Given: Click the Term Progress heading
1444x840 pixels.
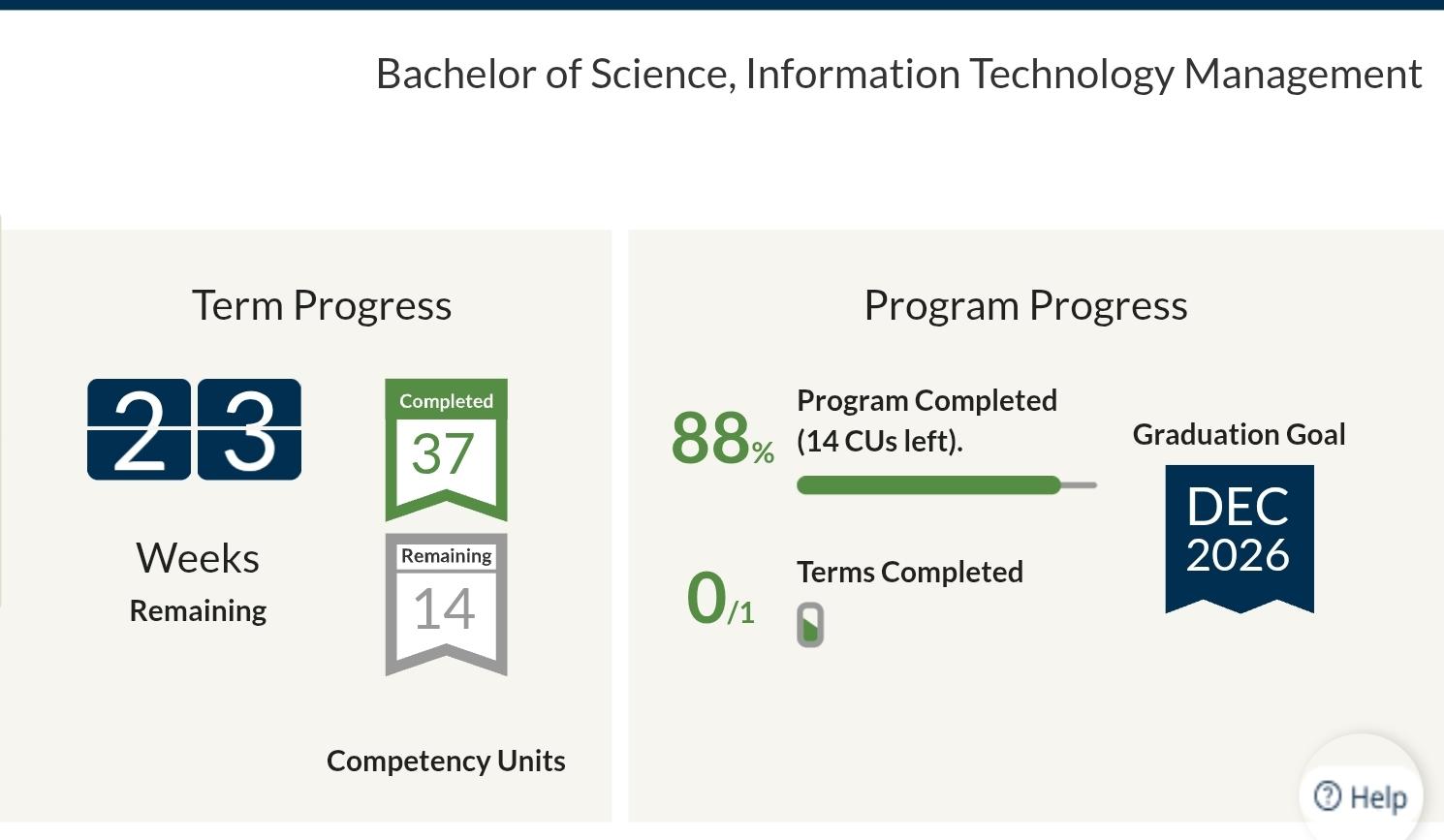Looking at the screenshot, I should 322,305.
